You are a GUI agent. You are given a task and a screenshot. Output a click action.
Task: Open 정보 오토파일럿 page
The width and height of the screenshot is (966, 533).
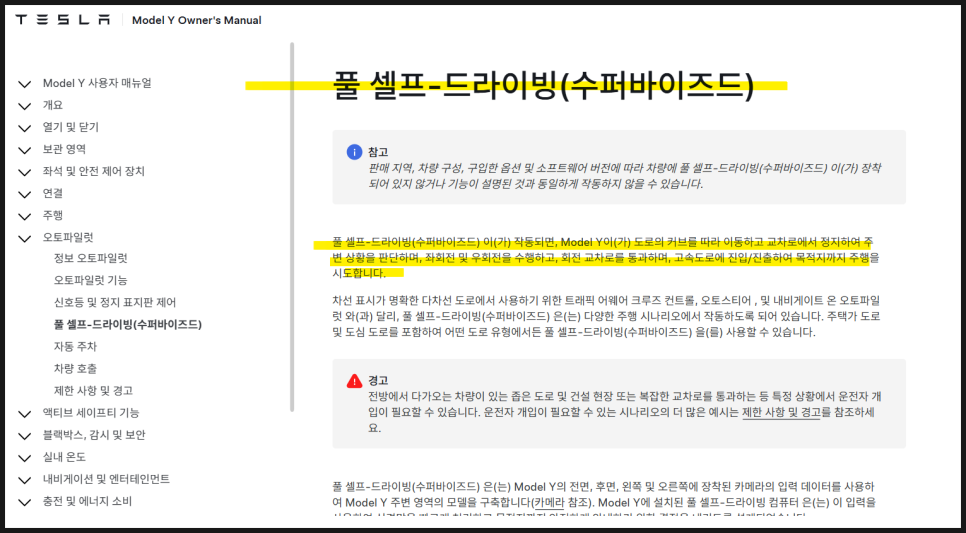(91, 258)
